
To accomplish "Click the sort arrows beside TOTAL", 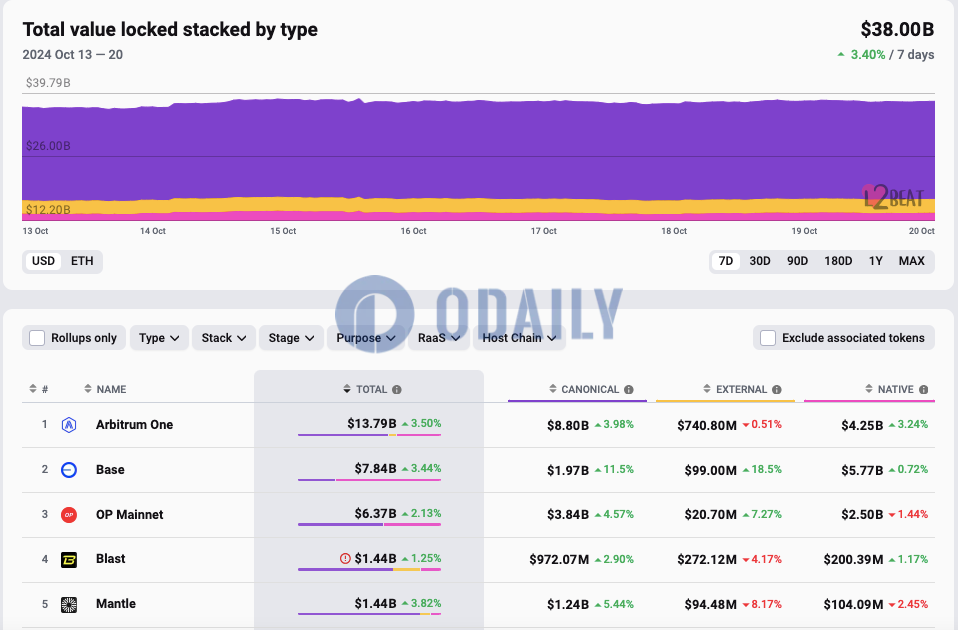I will pyautogui.click(x=347, y=389).
